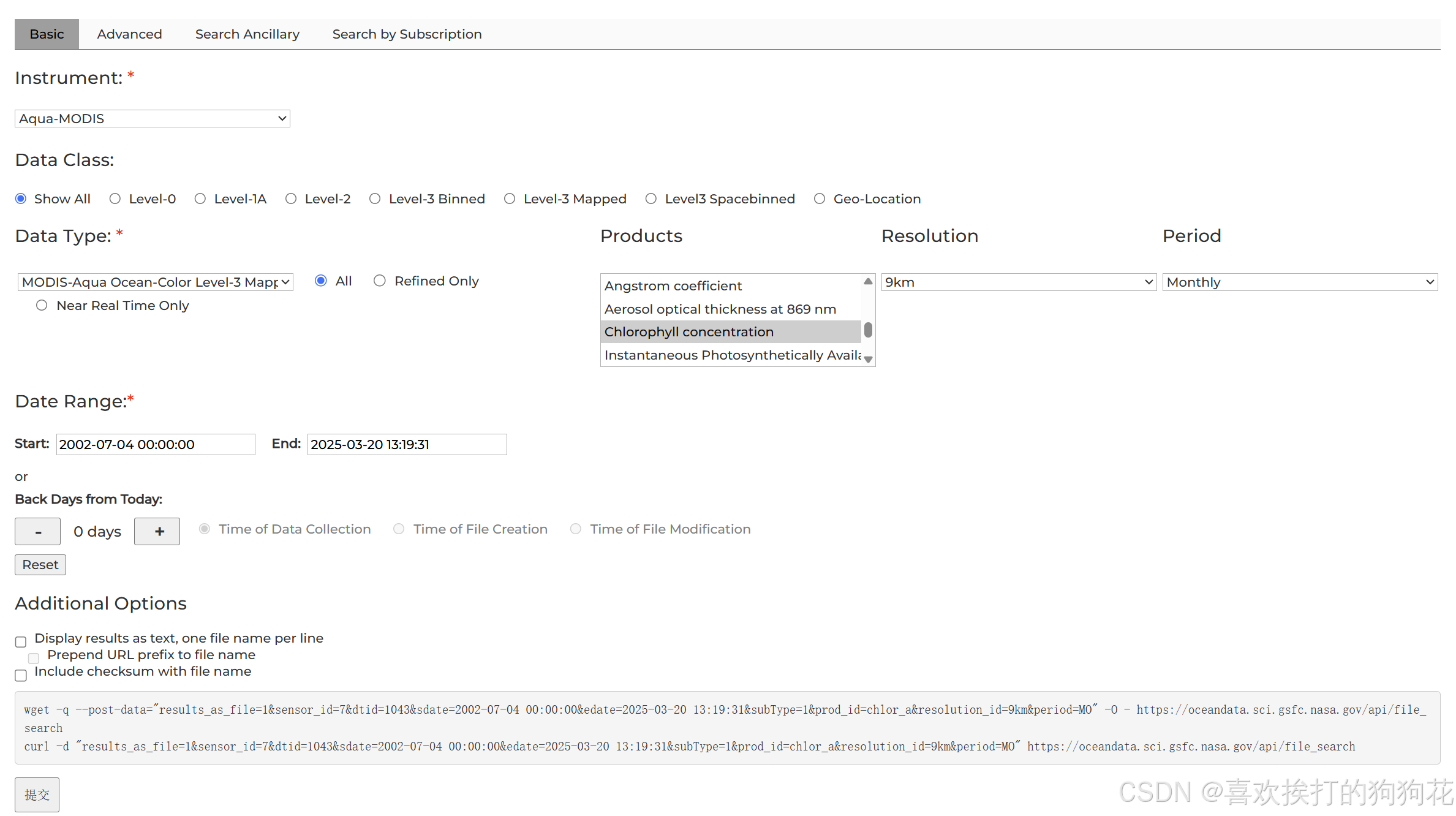Click the 提交 submit button

click(x=37, y=795)
